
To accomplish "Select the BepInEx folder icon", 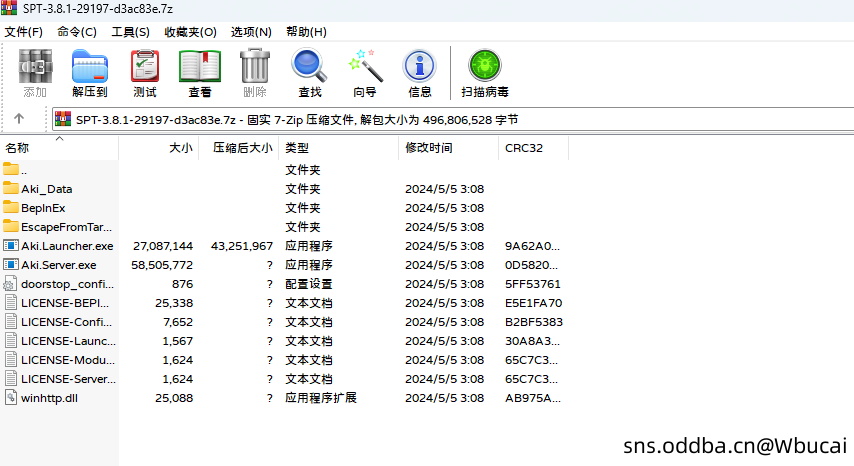I will point(11,208).
